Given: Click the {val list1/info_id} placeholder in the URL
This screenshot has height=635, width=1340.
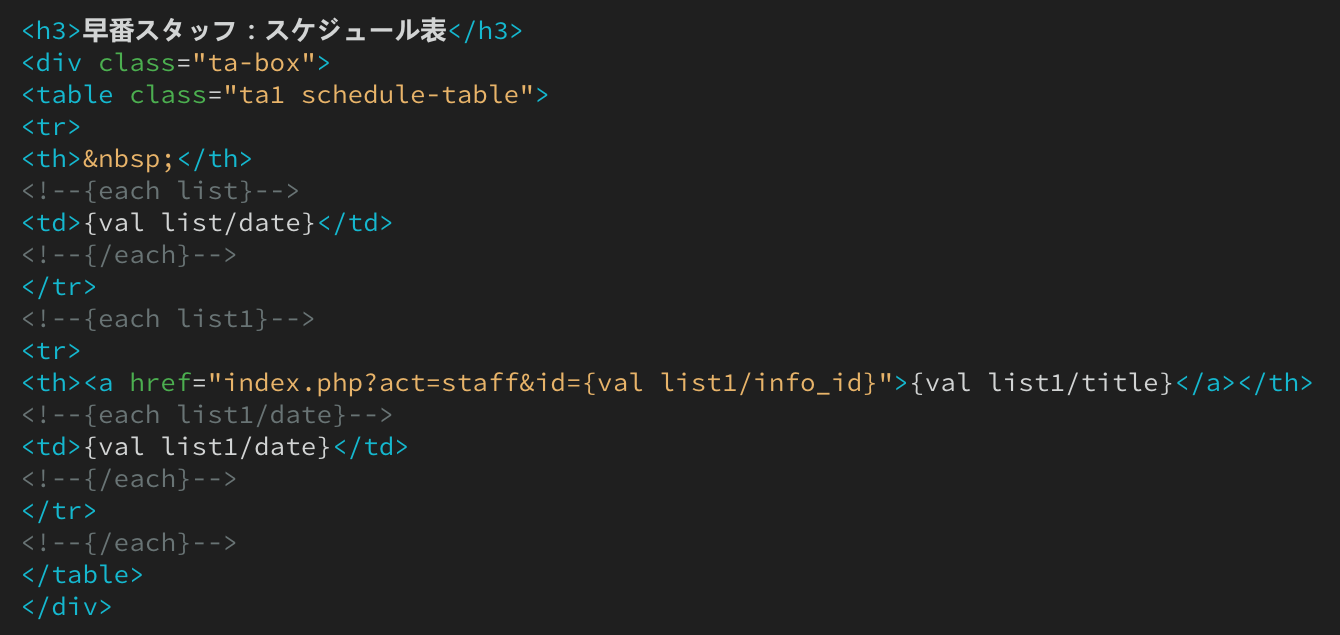Looking at the screenshot, I should (x=731, y=383).
